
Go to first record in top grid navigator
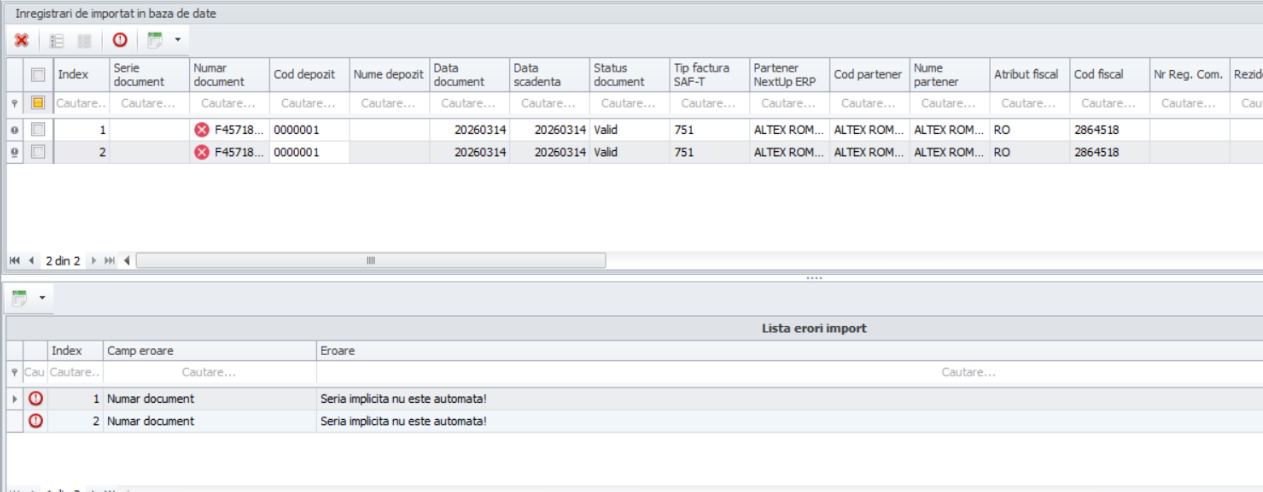15,260
